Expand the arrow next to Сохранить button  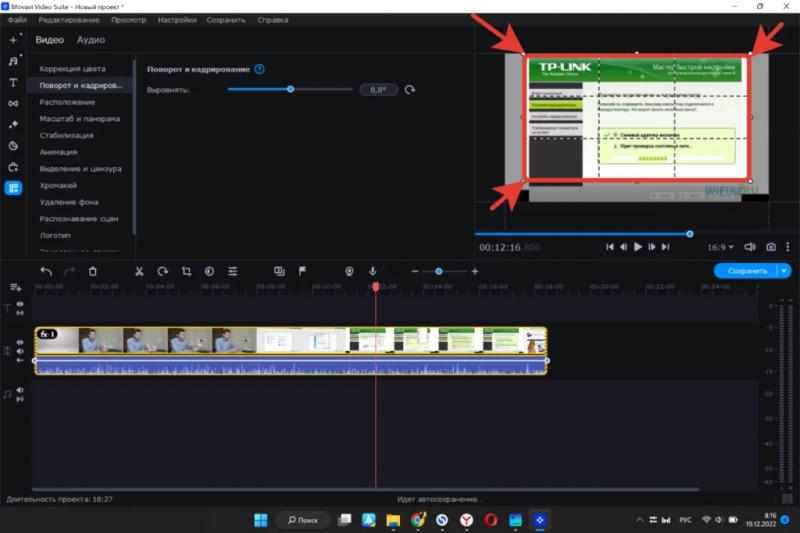785,271
